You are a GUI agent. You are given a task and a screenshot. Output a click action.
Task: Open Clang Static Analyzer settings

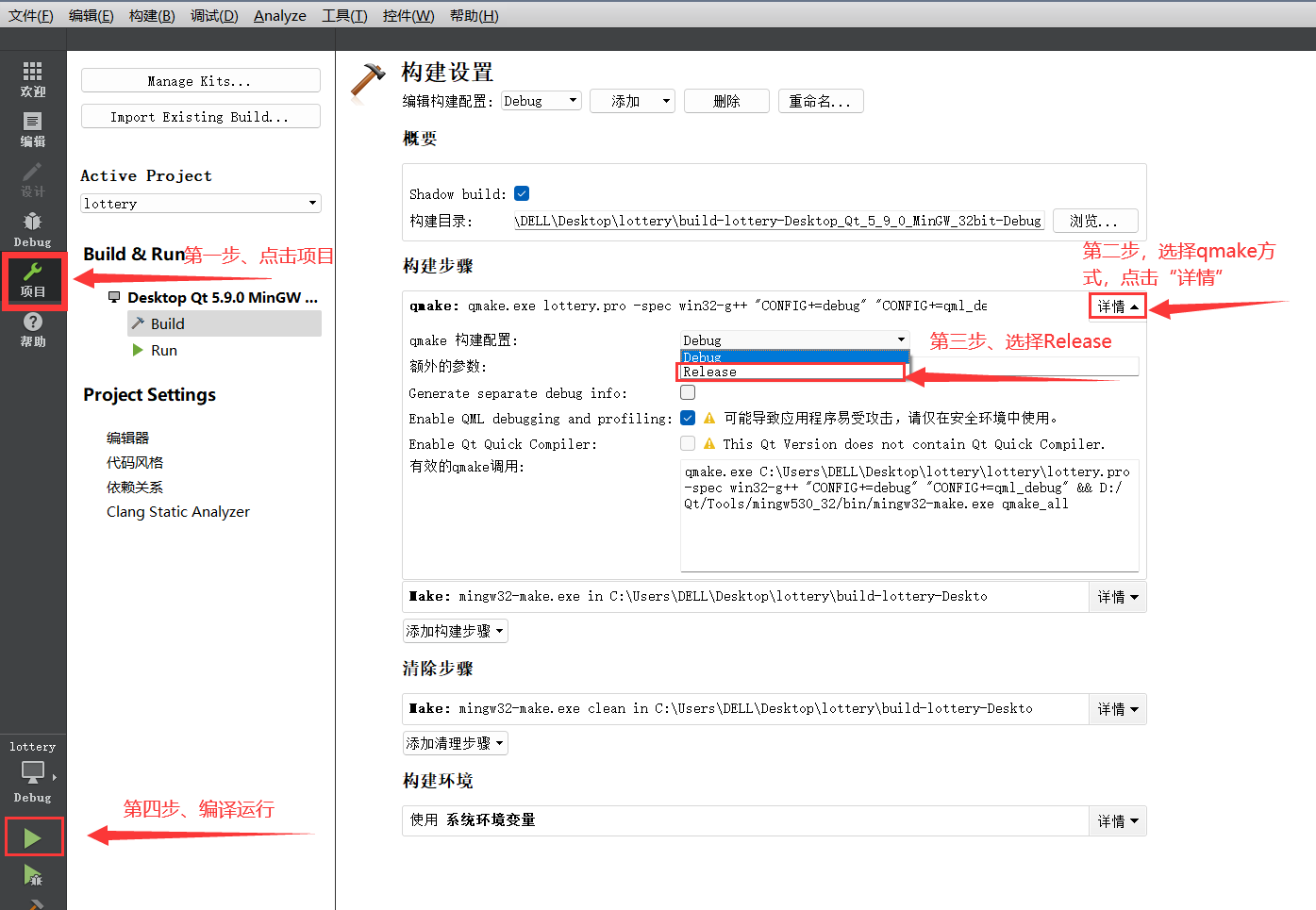pos(178,511)
